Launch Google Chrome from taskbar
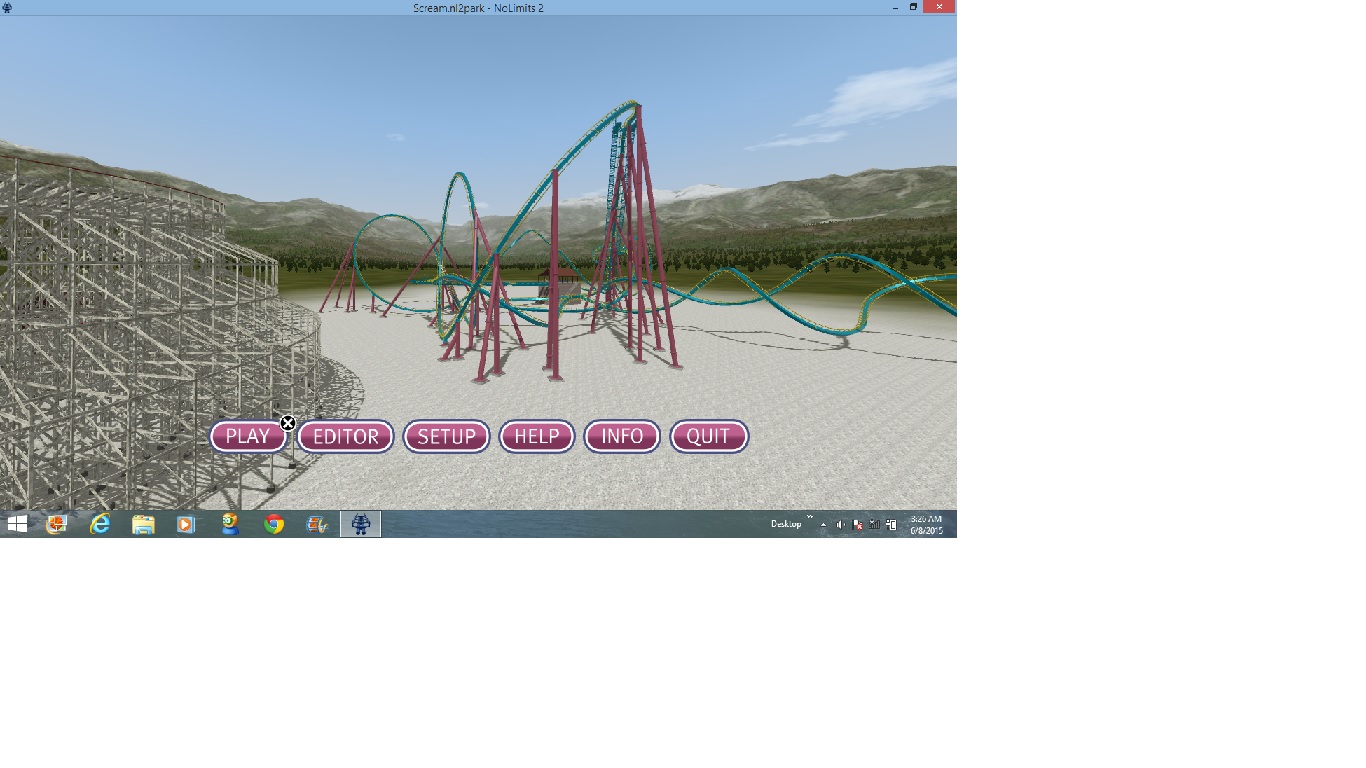Image resolution: width=1366 pixels, height=768 pixels. [274, 524]
